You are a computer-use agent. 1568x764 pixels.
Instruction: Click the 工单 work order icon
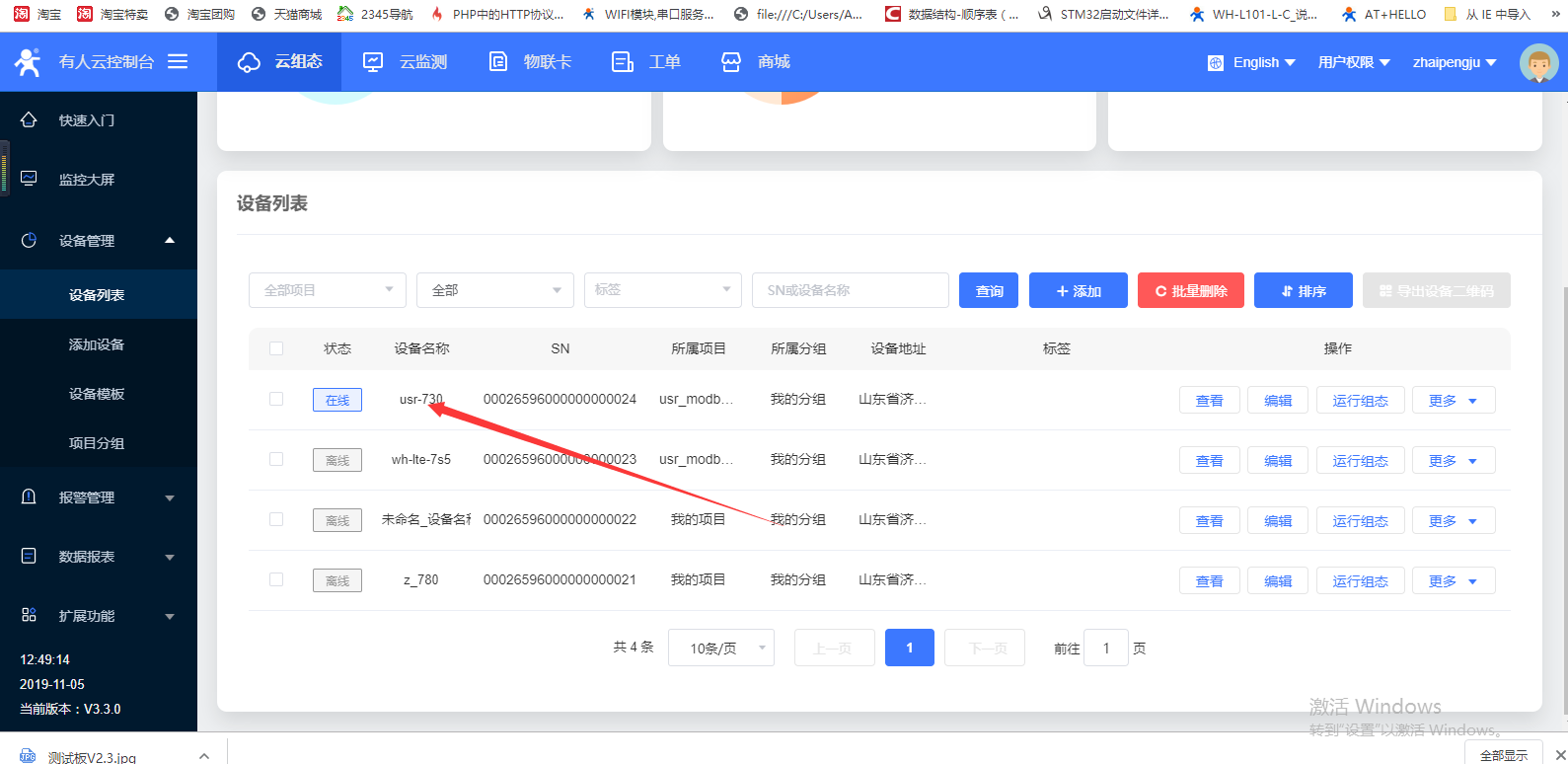623,62
